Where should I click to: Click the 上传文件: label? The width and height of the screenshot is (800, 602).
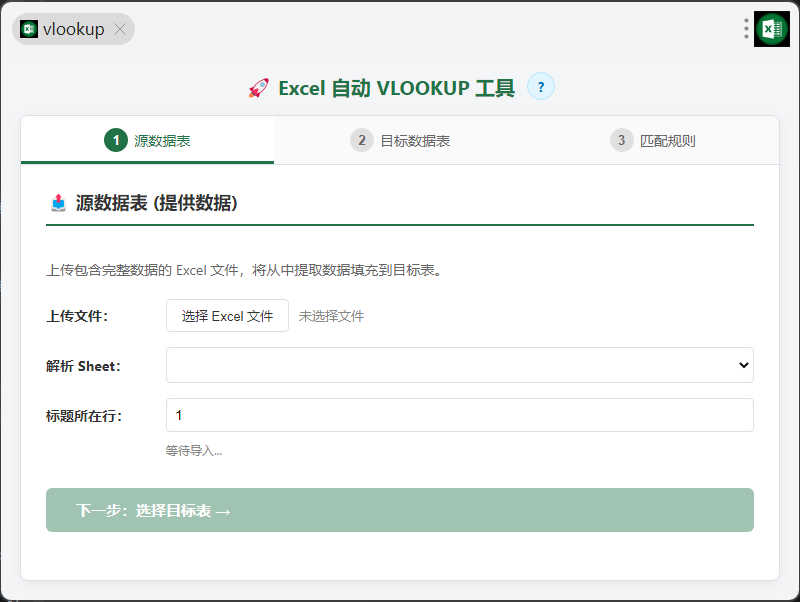click(77, 316)
